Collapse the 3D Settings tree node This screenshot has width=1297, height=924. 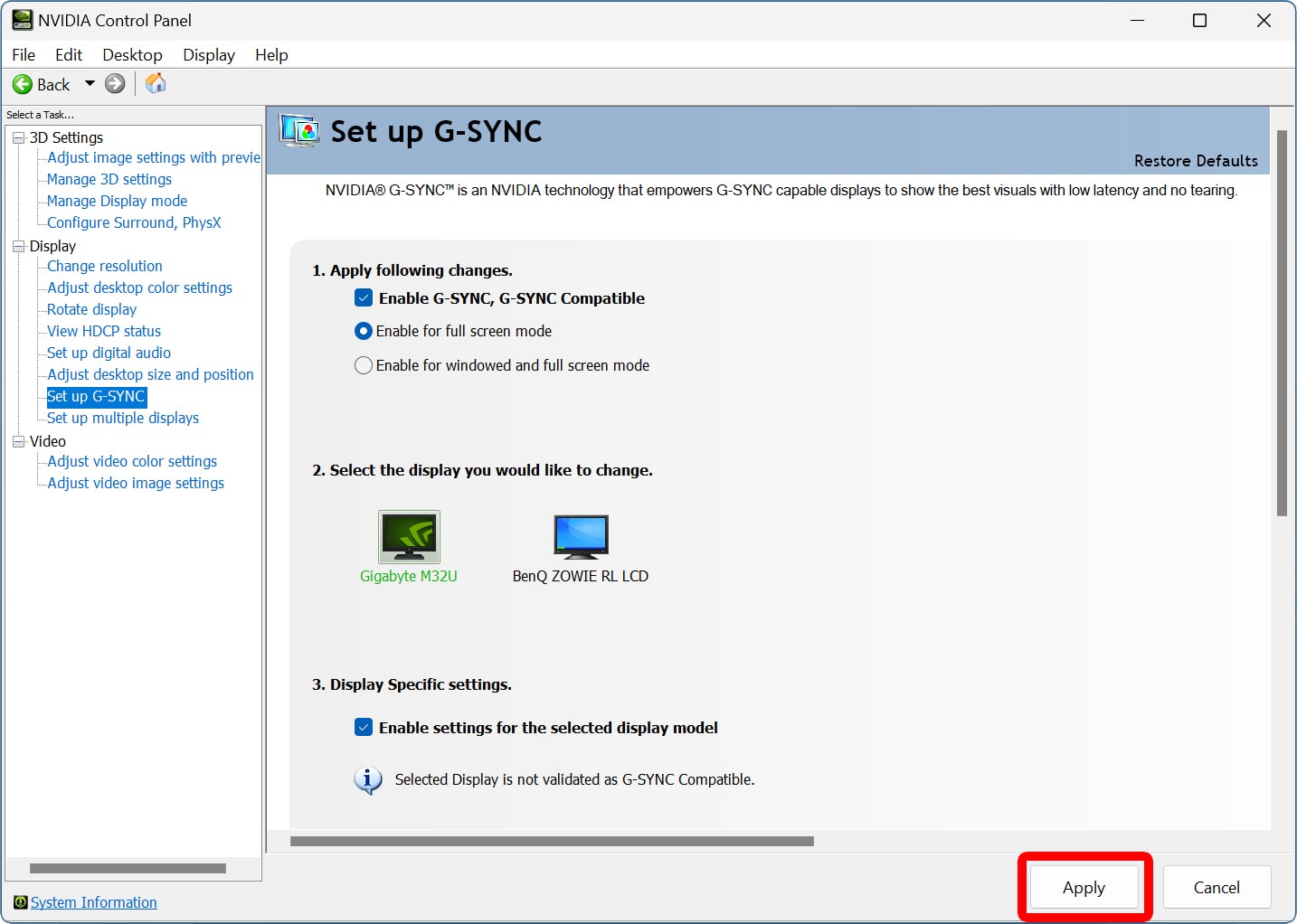click(x=18, y=137)
